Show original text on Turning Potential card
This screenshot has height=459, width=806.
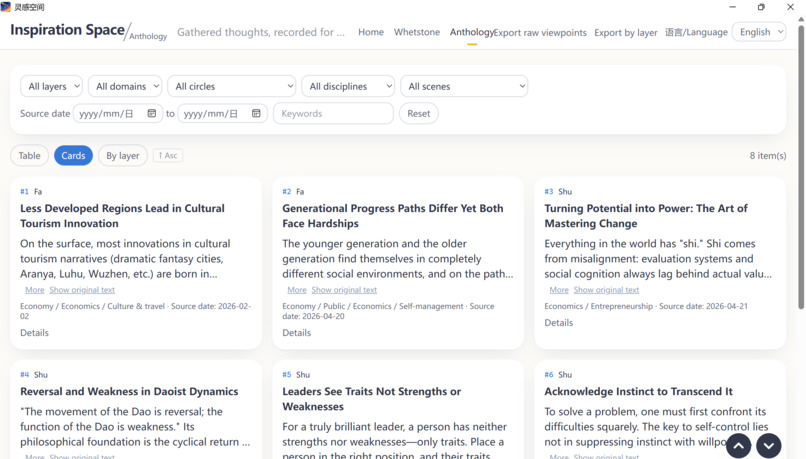point(607,290)
